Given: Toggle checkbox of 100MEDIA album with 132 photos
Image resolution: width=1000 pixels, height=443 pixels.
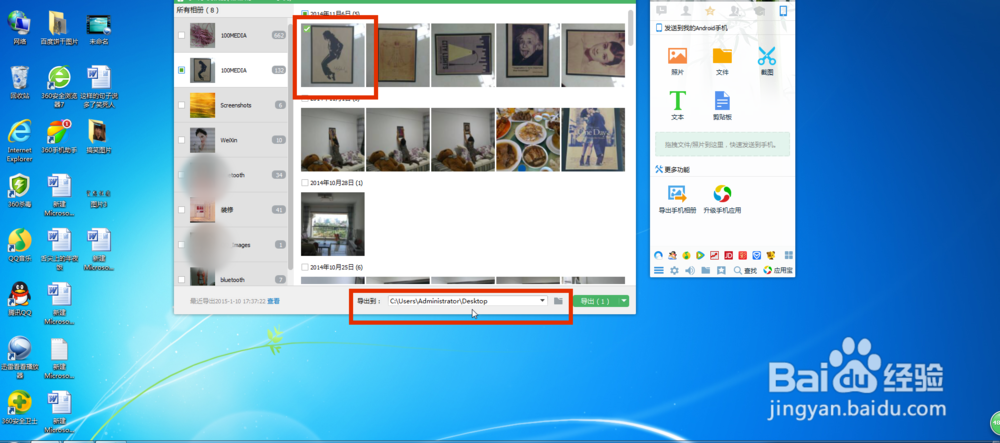Looking at the screenshot, I should [x=182, y=70].
